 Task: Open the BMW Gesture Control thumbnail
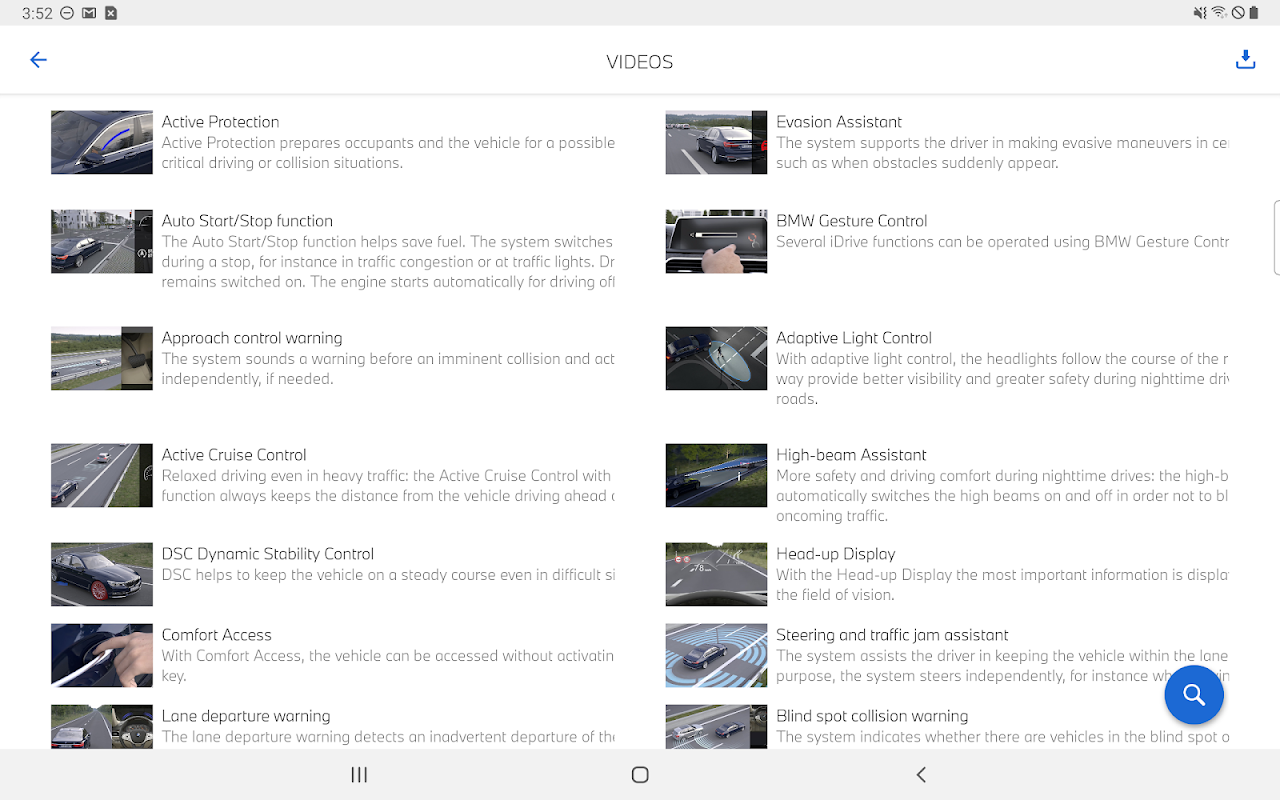[716, 241]
